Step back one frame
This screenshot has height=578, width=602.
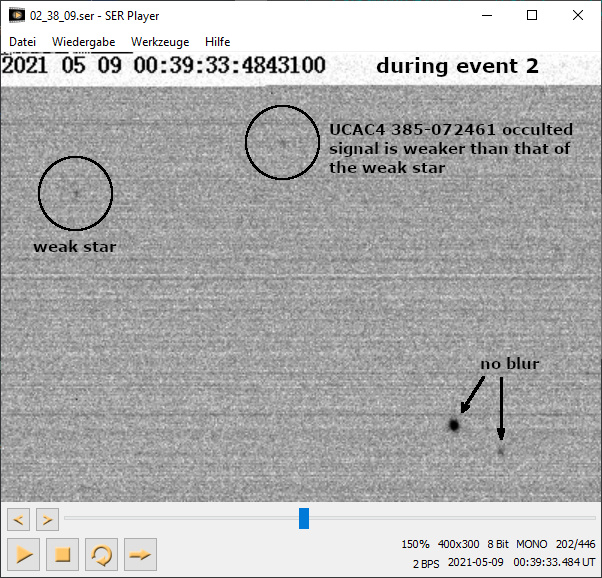(18, 519)
